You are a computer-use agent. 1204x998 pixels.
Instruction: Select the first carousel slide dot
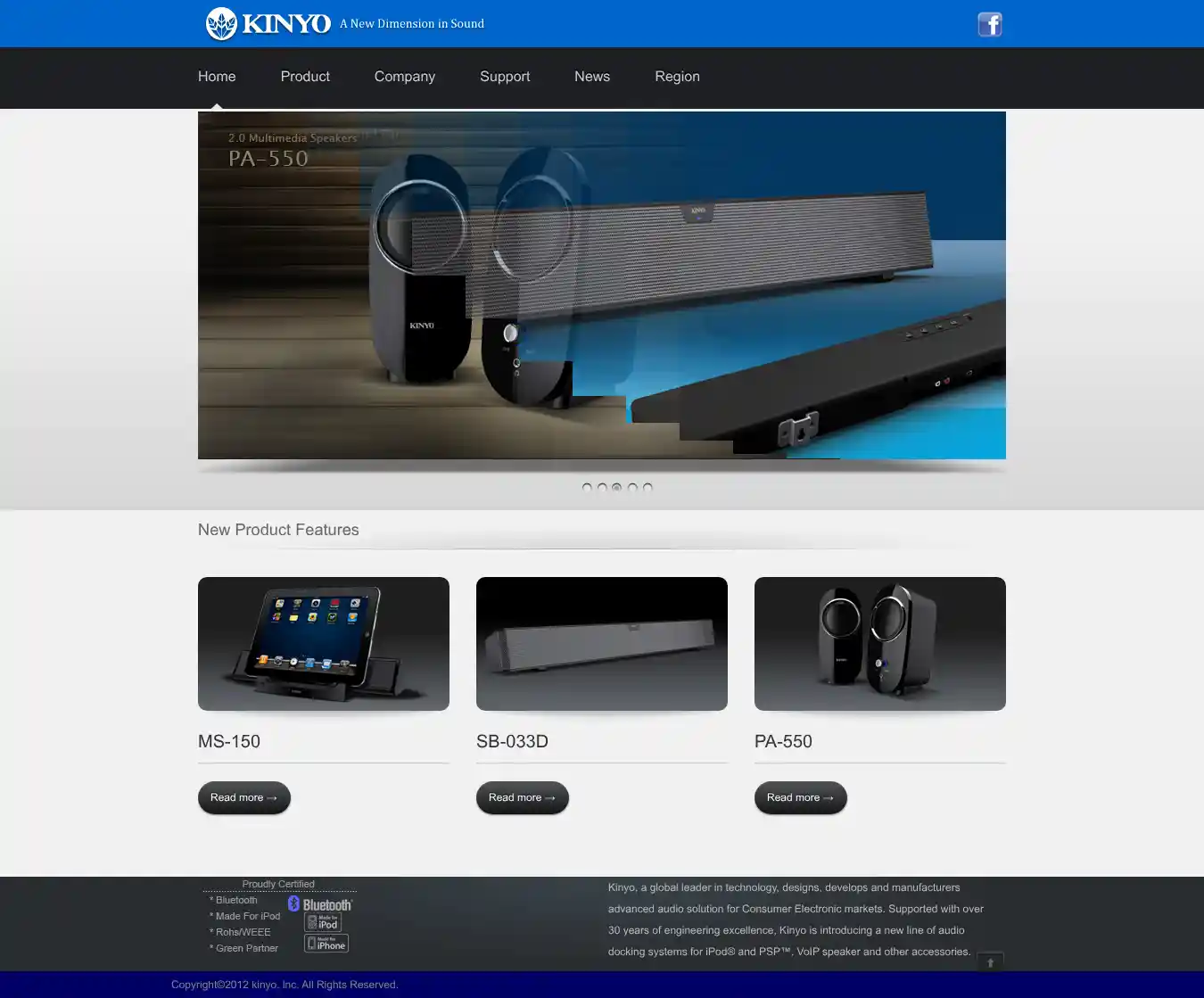pos(587,487)
